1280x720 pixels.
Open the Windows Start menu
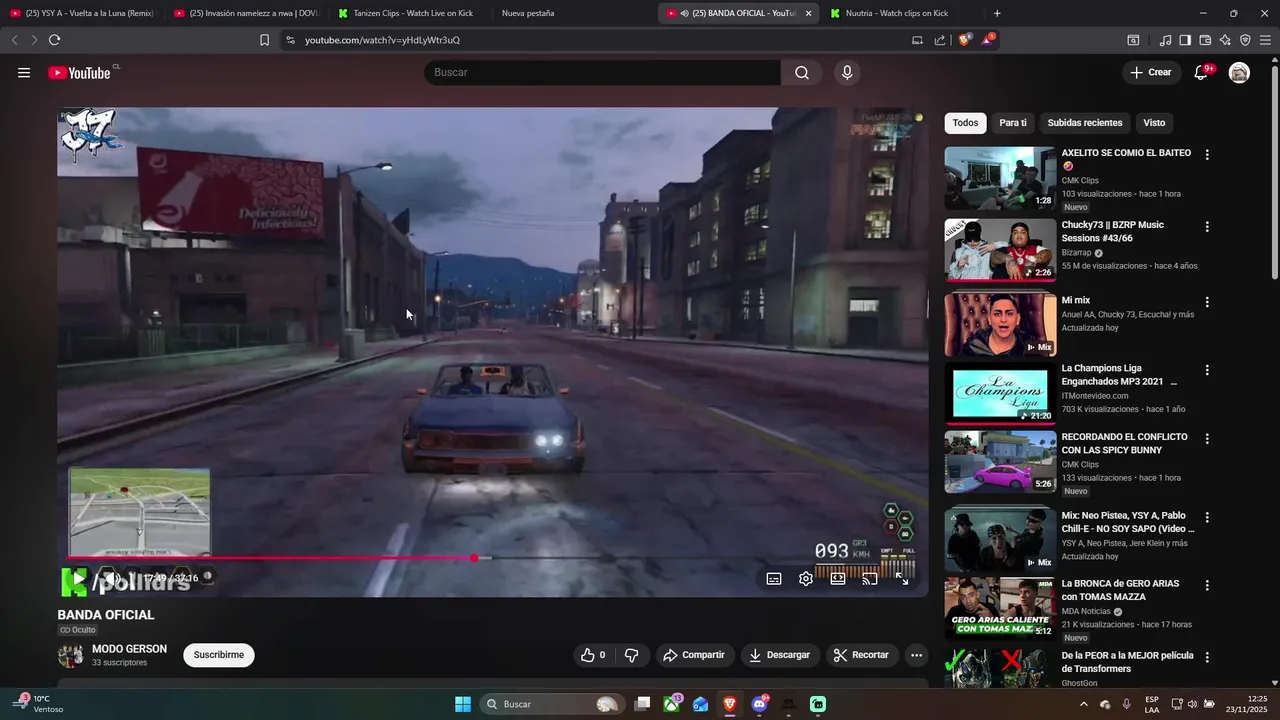coord(463,704)
